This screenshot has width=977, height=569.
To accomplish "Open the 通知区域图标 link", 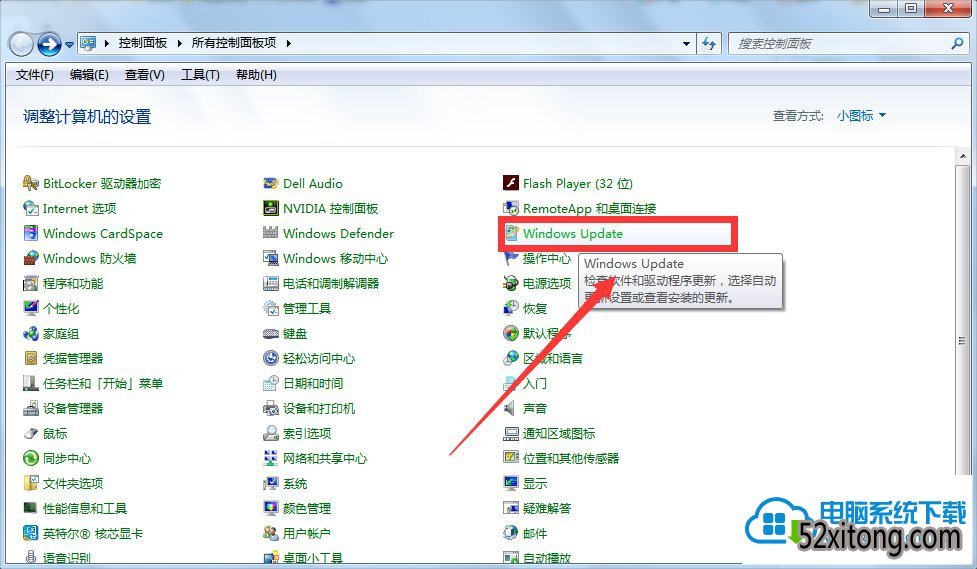I will tap(559, 433).
